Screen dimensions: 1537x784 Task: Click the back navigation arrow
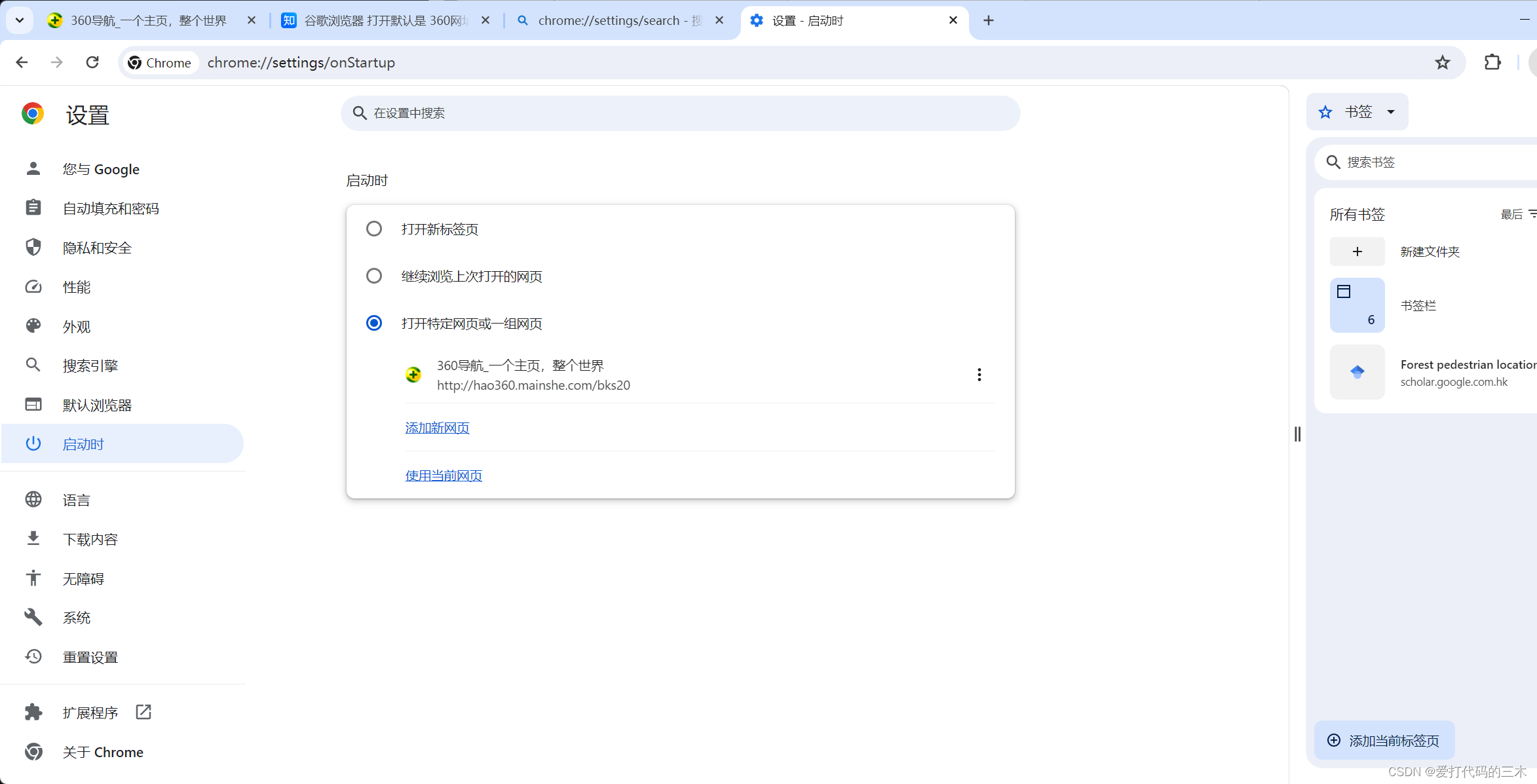click(x=22, y=62)
